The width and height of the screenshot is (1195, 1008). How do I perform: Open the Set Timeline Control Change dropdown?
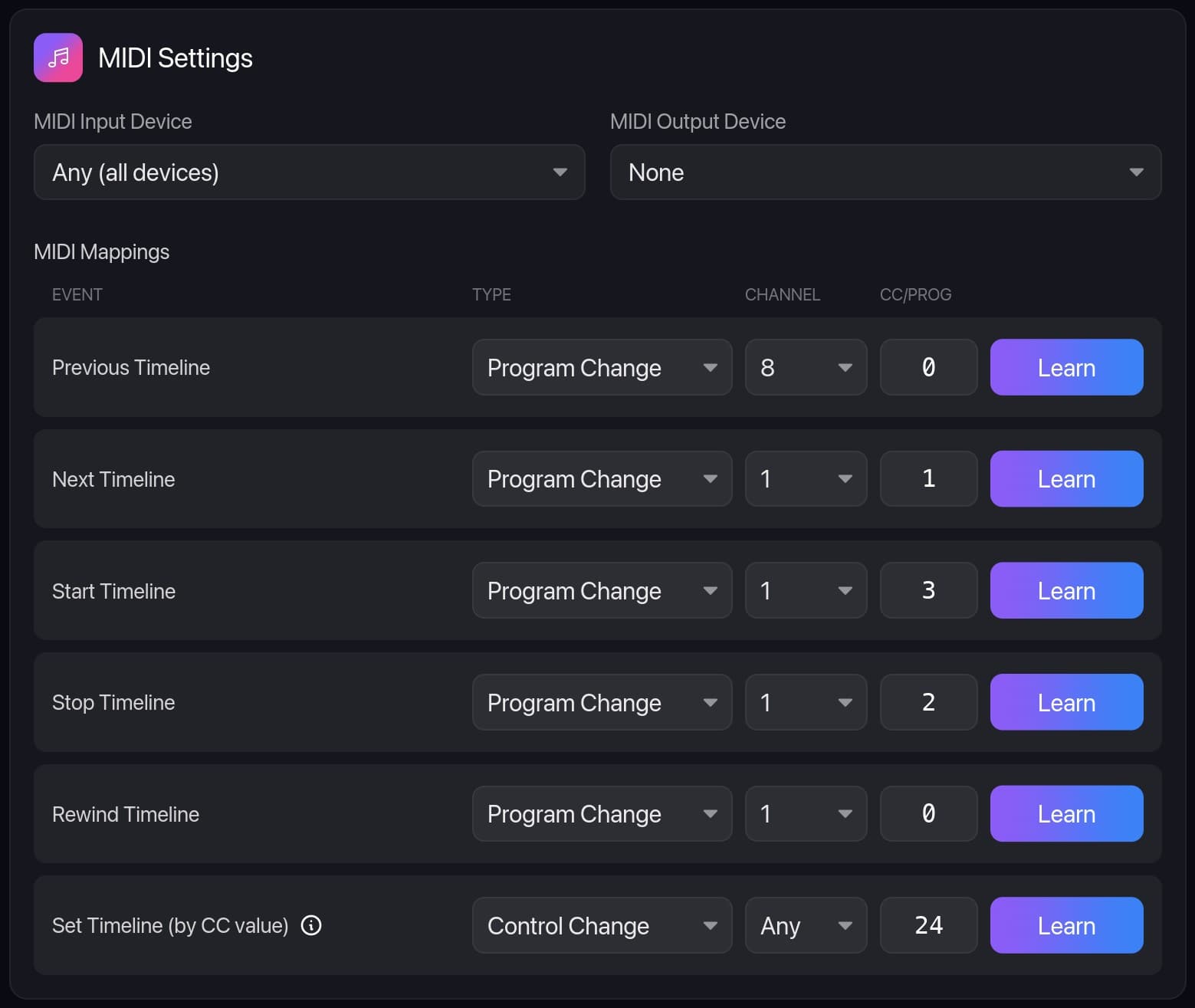[602, 925]
